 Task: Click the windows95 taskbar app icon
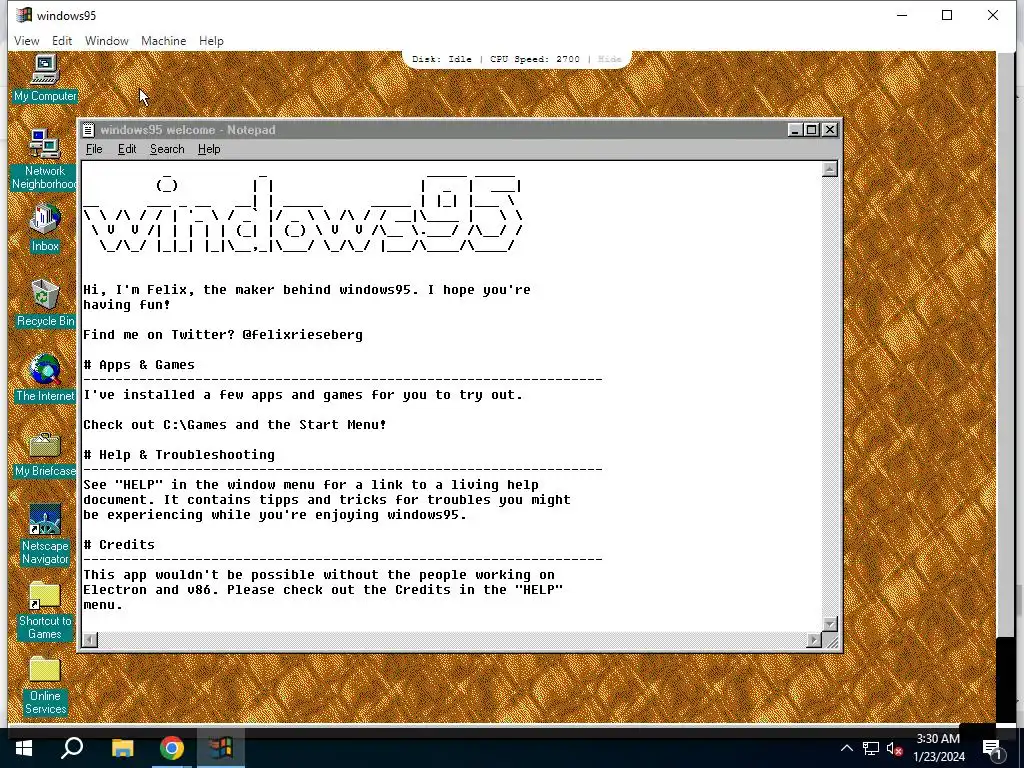coord(221,748)
